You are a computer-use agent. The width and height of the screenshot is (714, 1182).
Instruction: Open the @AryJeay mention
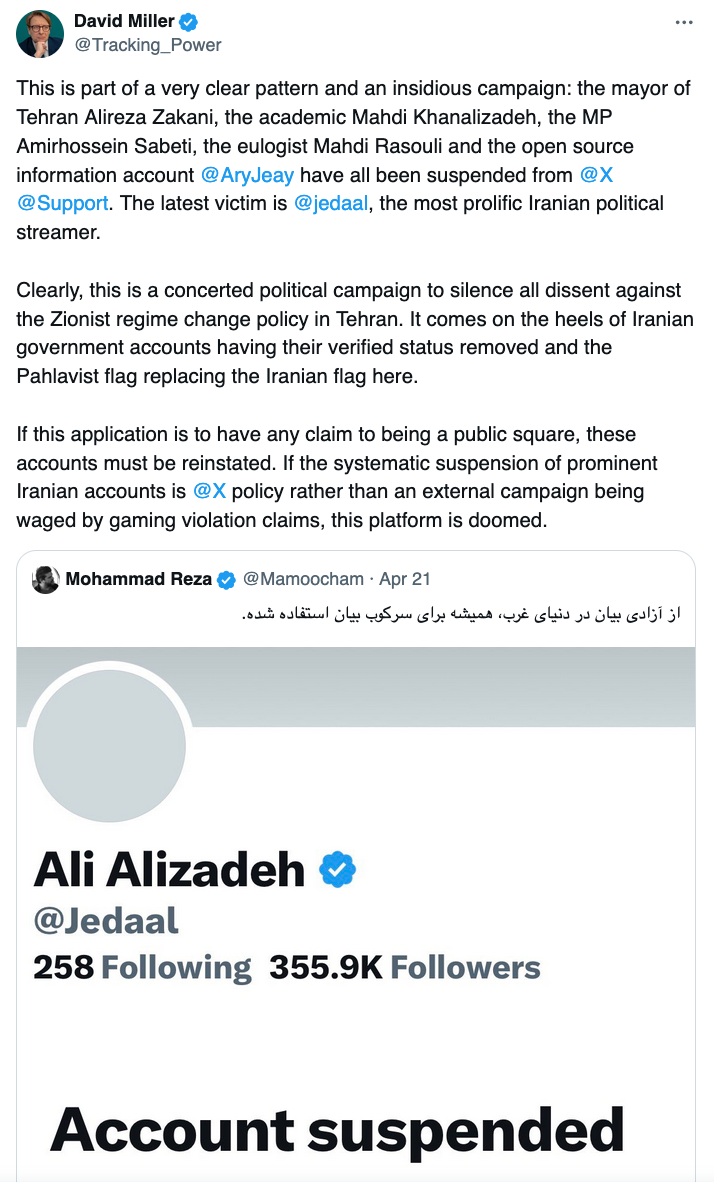[247, 175]
